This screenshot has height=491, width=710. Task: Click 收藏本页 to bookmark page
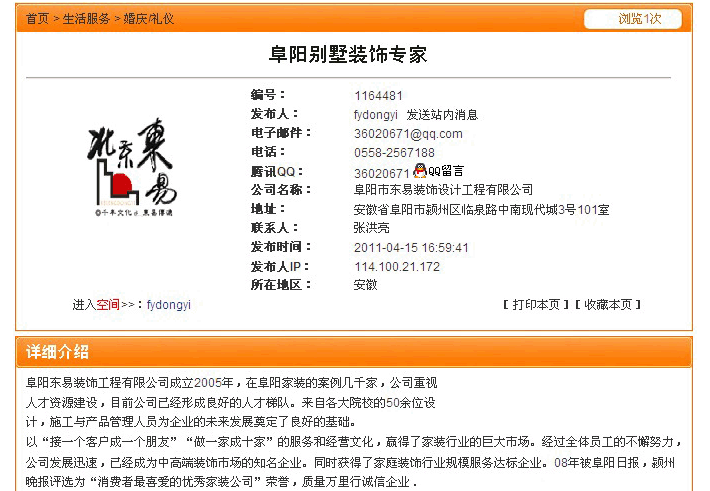point(608,304)
